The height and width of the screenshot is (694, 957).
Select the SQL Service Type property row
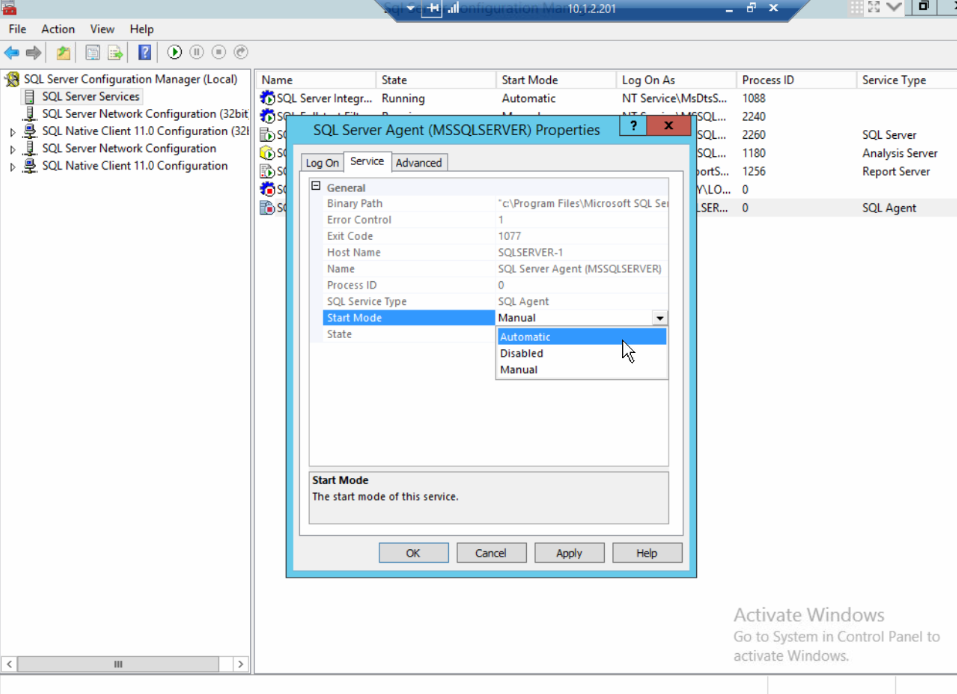click(495, 302)
